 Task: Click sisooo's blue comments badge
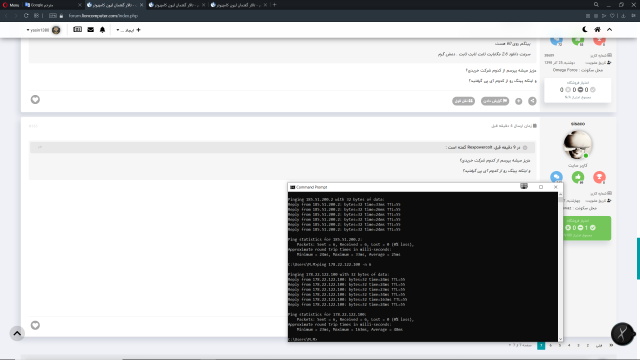pyautogui.click(x=556, y=177)
